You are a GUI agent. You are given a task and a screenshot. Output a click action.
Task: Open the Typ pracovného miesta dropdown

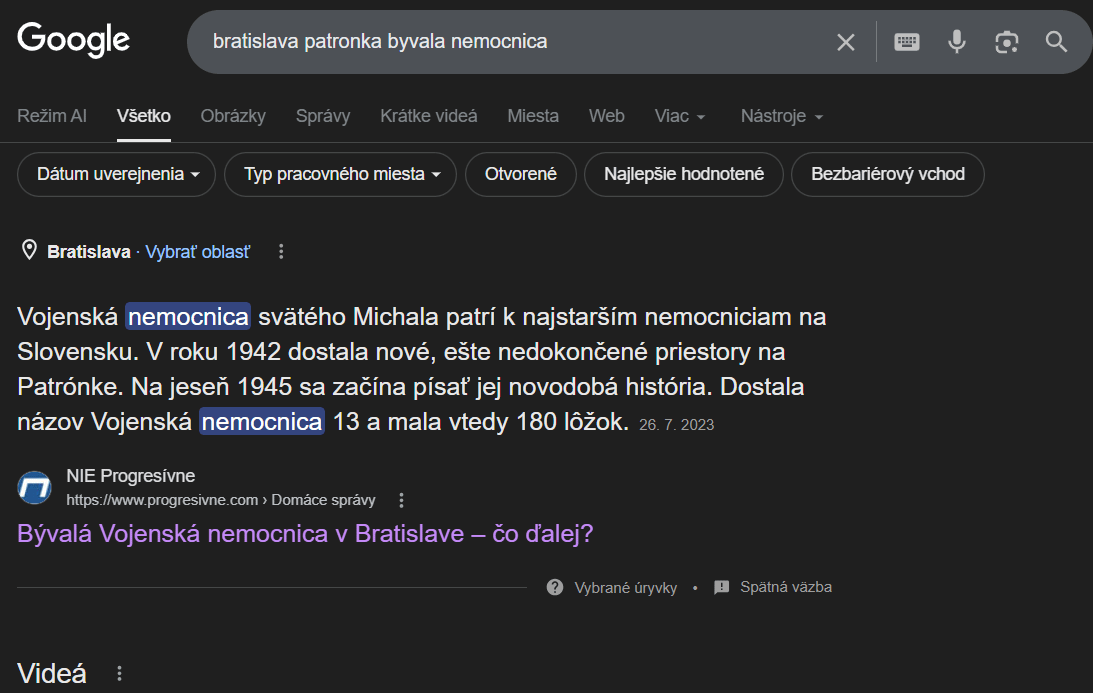(340, 174)
